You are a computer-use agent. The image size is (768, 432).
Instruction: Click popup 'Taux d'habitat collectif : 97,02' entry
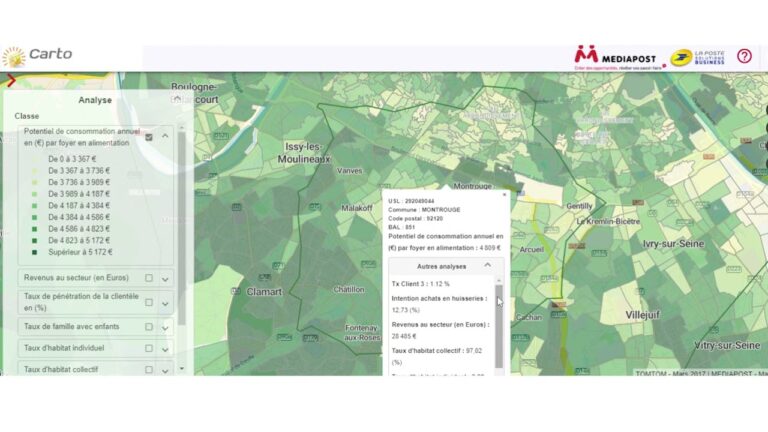[x=437, y=357]
